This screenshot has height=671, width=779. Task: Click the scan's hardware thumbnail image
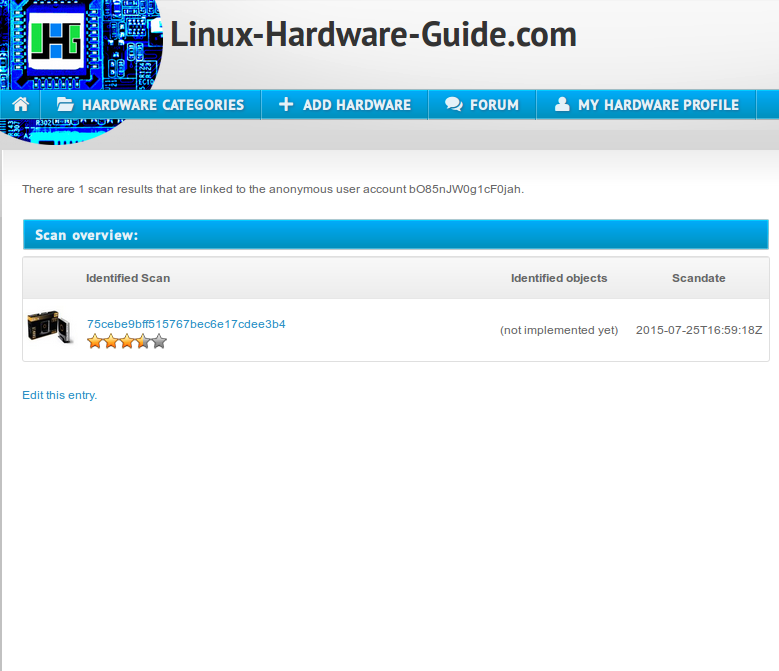point(50,327)
